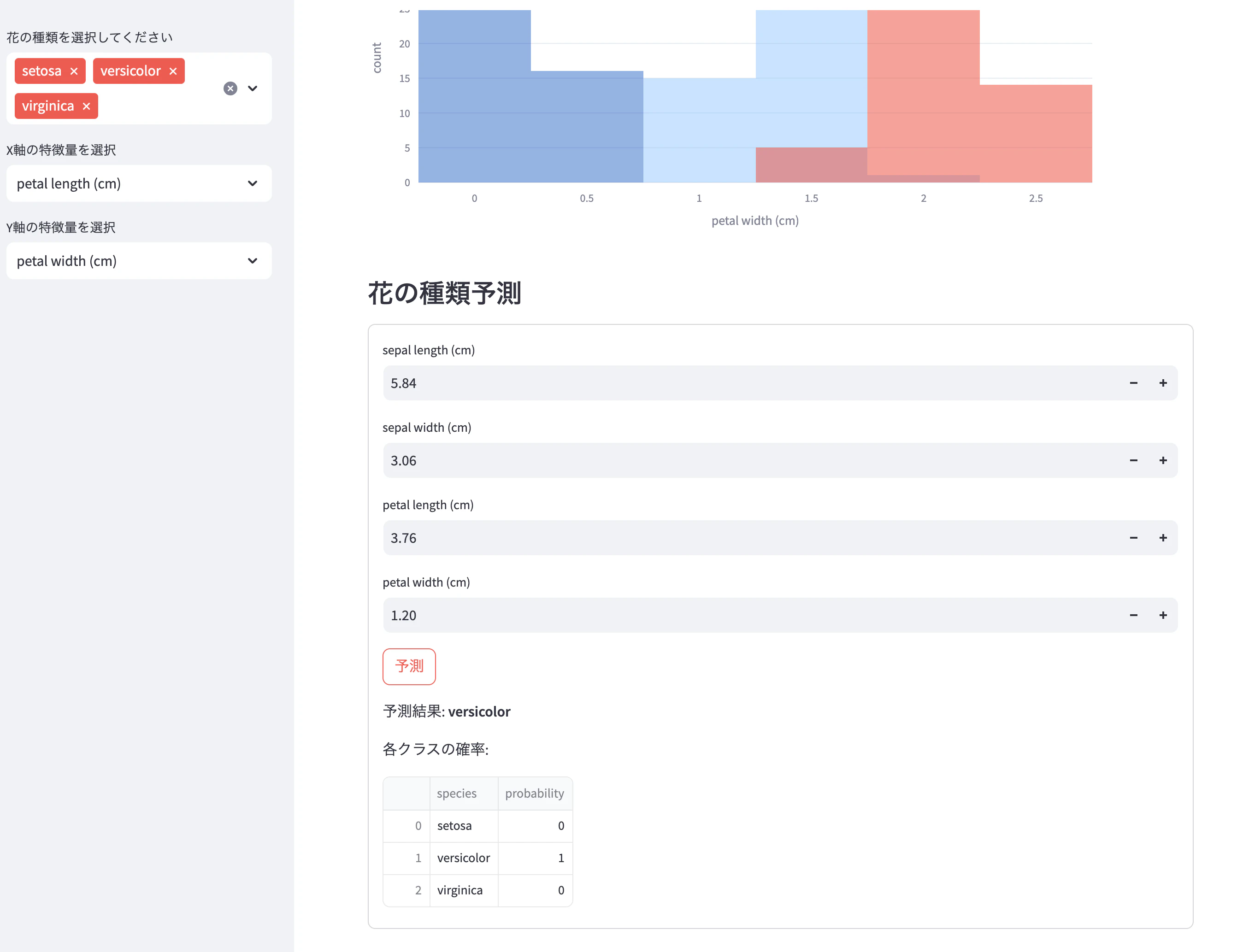Clear all selected flower species

[x=230, y=88]
